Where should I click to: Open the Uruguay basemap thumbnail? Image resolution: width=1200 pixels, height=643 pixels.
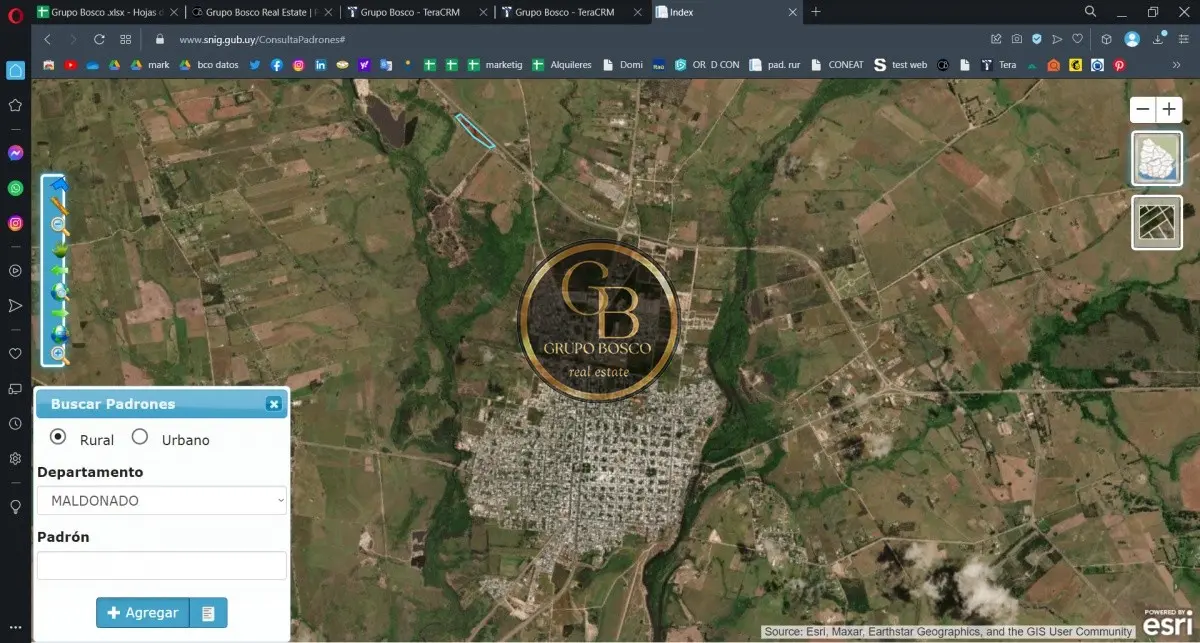click(1157, 158)
